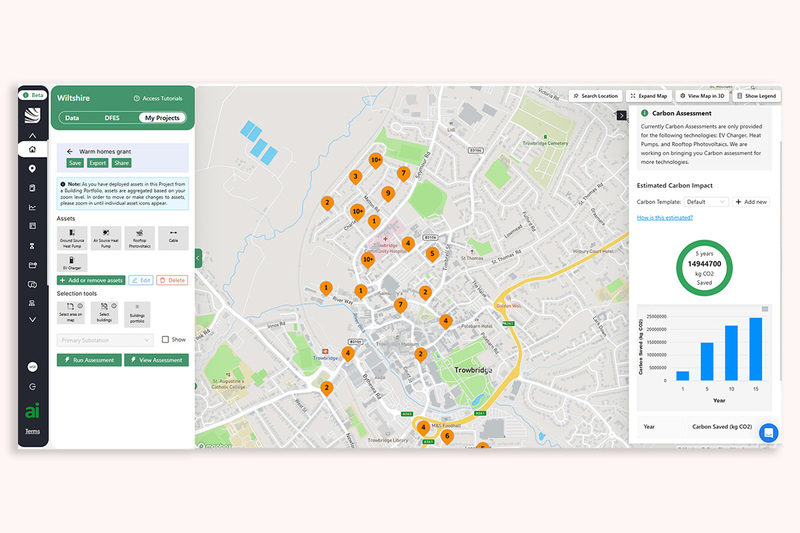
Task: Select the Ground Source Heat Pump asset
Action: point(72,237)
